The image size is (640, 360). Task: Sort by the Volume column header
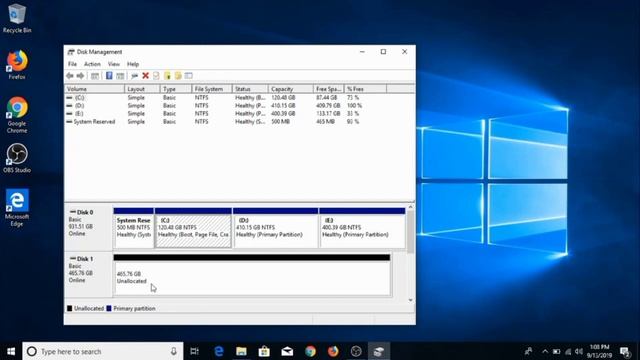pos(94,89)
